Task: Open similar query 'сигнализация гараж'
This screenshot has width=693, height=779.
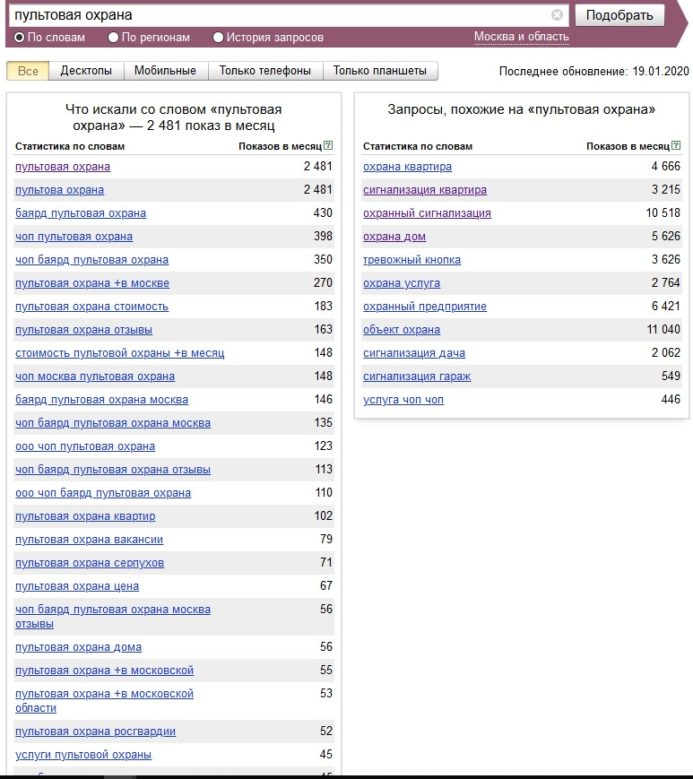Action: point(417,377)
